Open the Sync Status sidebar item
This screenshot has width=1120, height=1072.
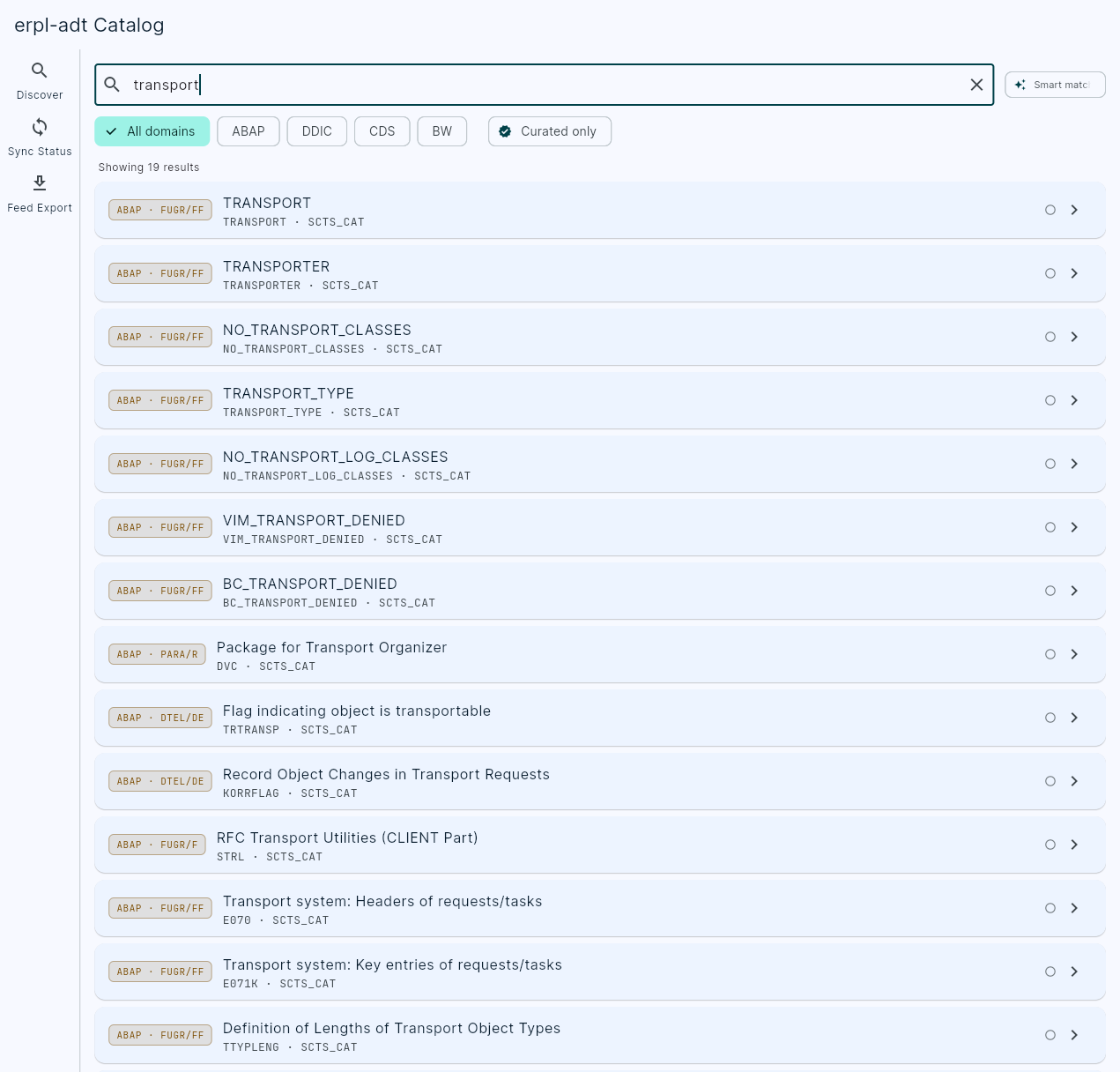tap(40, 137)
